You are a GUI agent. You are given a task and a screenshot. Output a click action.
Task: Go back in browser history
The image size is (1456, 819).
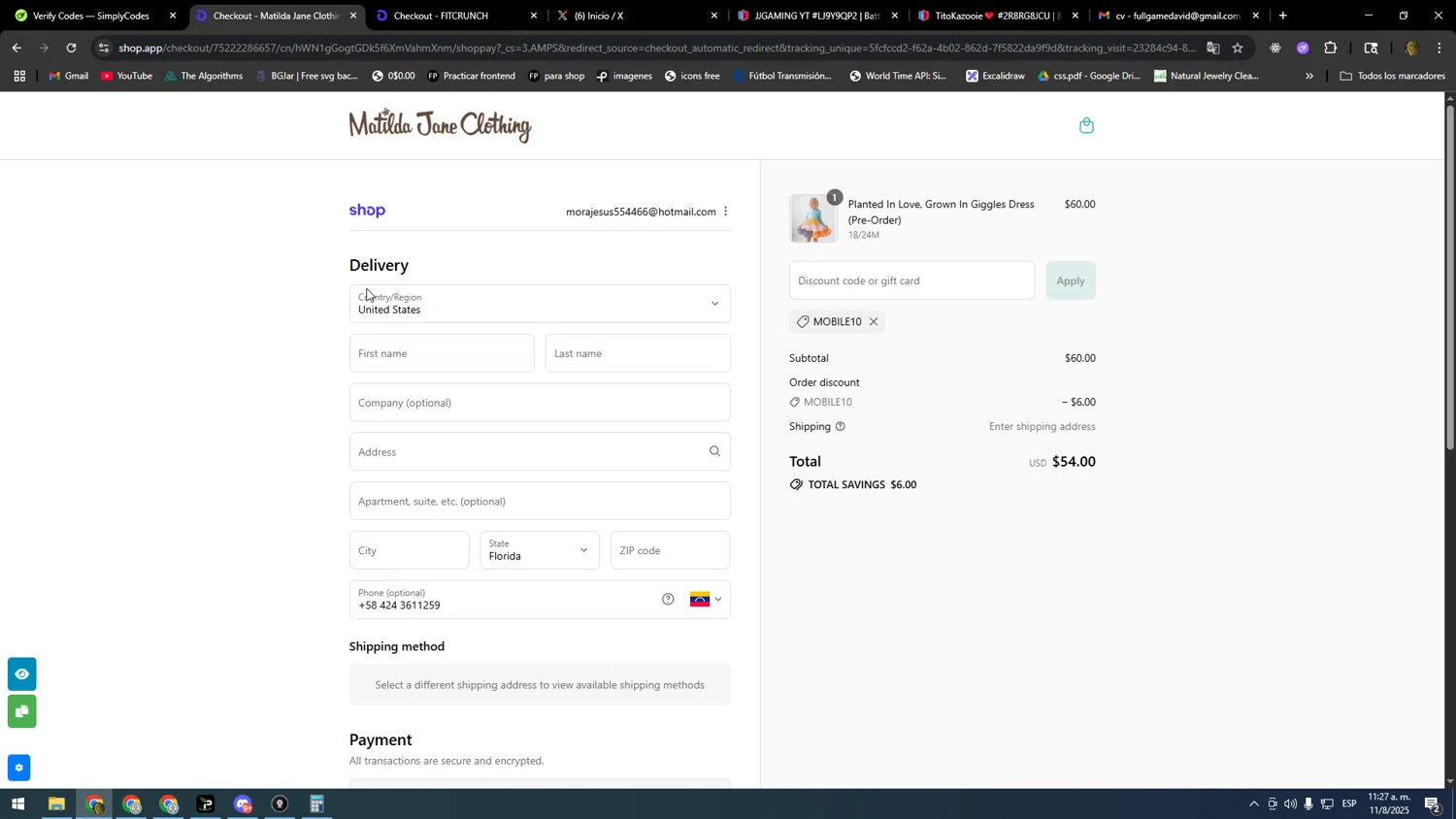(x=17, y=48)
